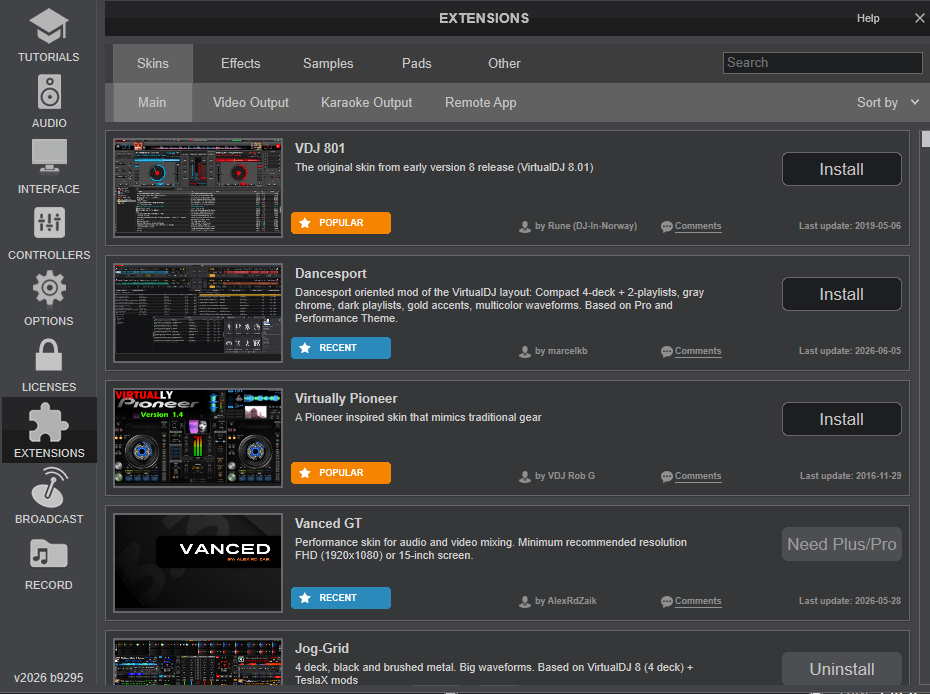Click the Recent badge on Dancesport
The width and height of the screenshot is (930, 694).
[x=341, y=348]
